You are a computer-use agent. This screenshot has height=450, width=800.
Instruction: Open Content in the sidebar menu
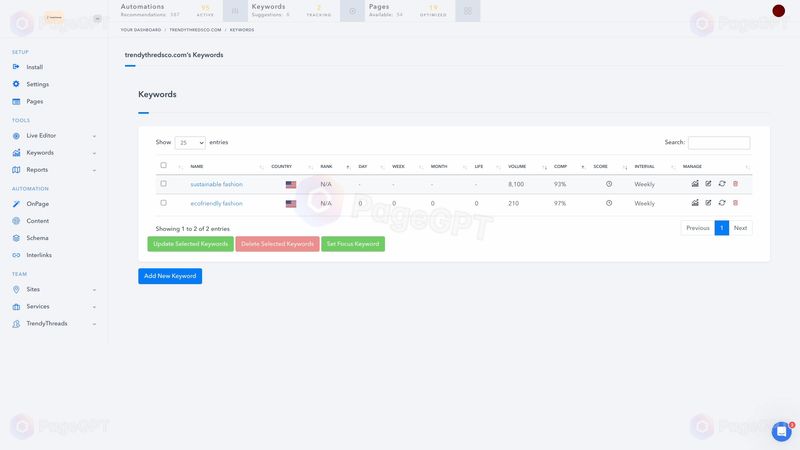(38, 221)
